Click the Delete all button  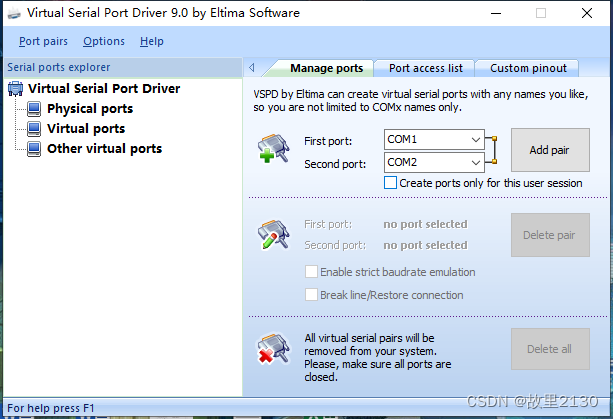pyautogui.click(x=550, y=349)
